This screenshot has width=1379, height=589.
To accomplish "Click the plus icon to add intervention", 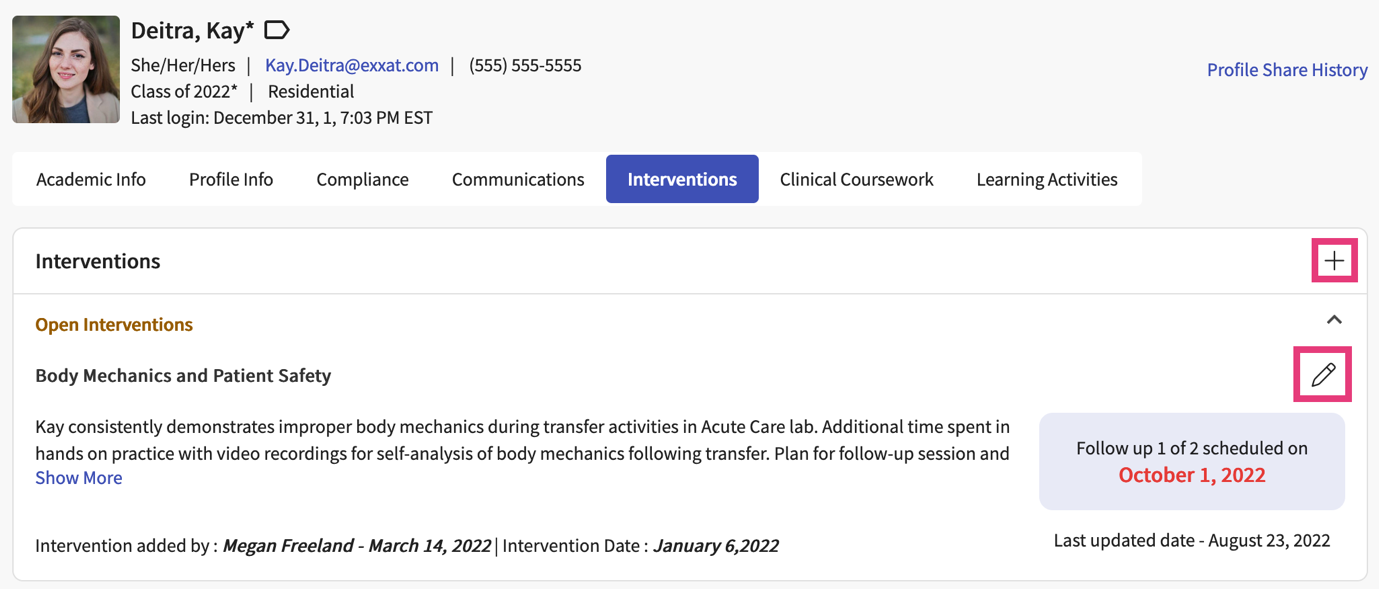I will (x=1334, y=261).
